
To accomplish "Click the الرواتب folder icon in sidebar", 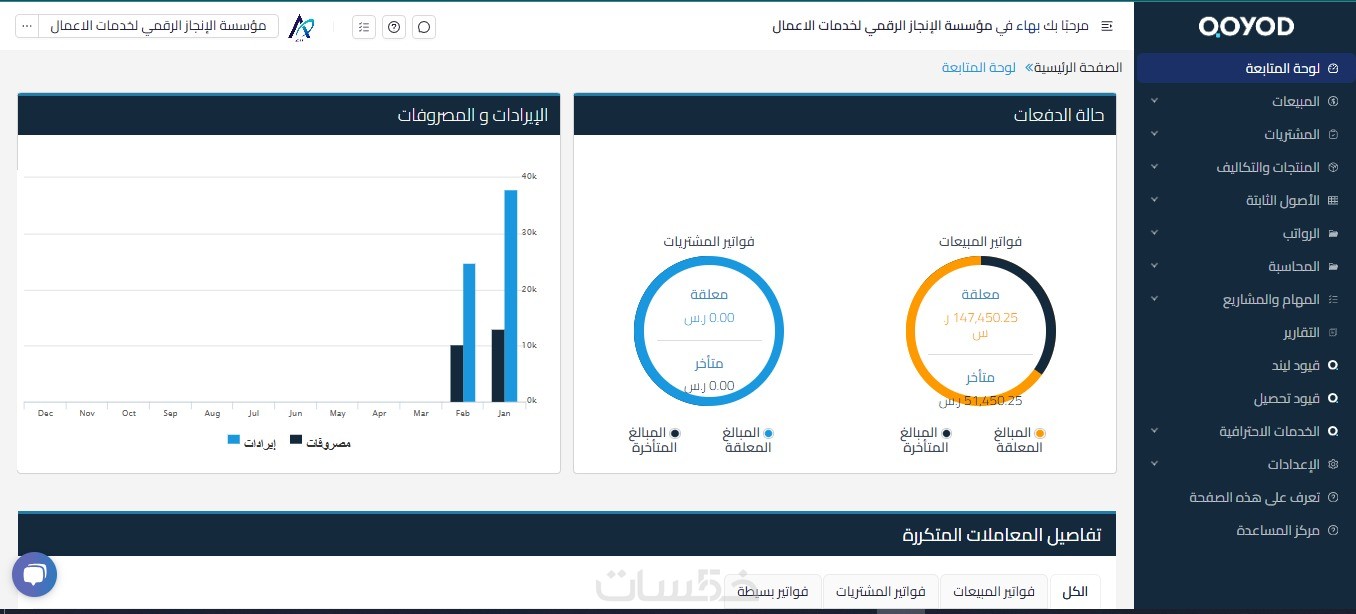I will (x=1332, y=233).
